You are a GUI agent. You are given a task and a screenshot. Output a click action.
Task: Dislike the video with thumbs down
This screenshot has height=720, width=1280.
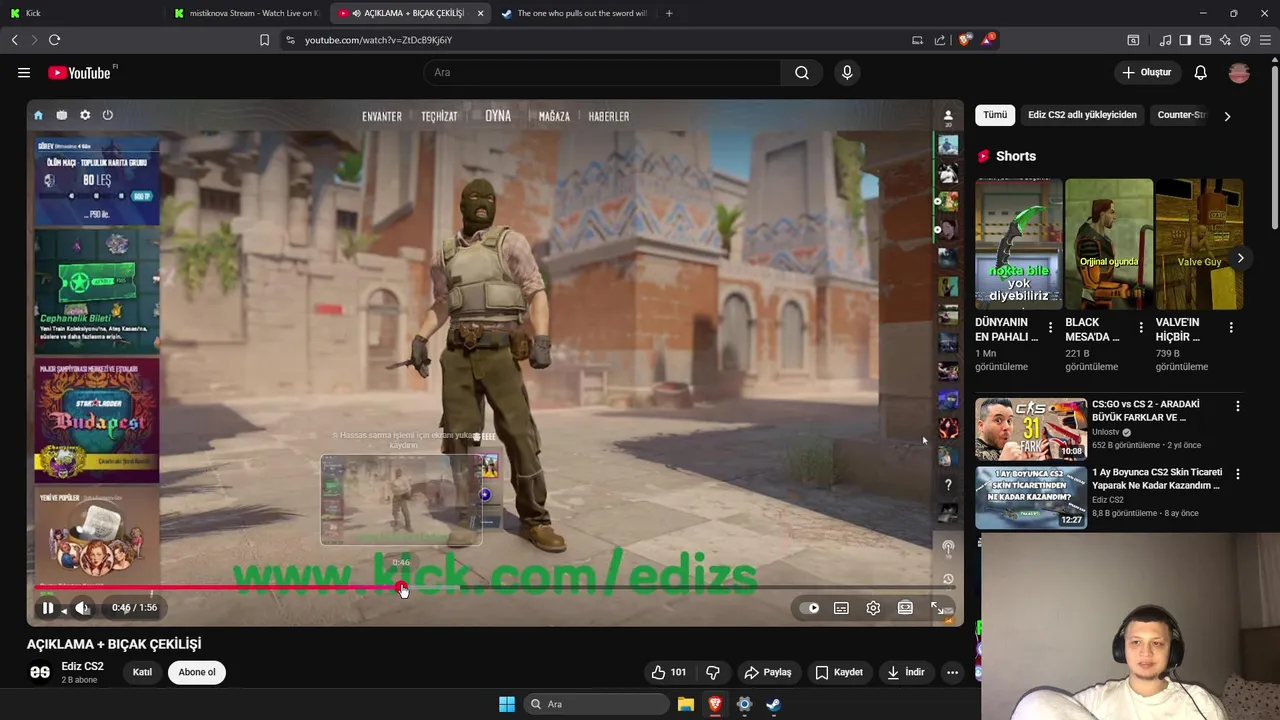pos(713,672)
